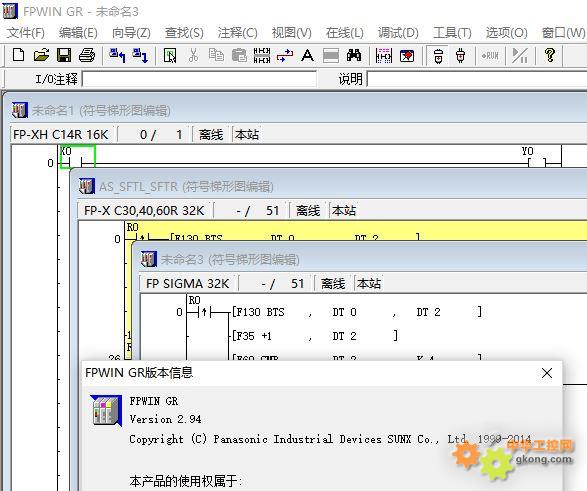Click the gray horizontal bars icon

click(x=331, y=55)
